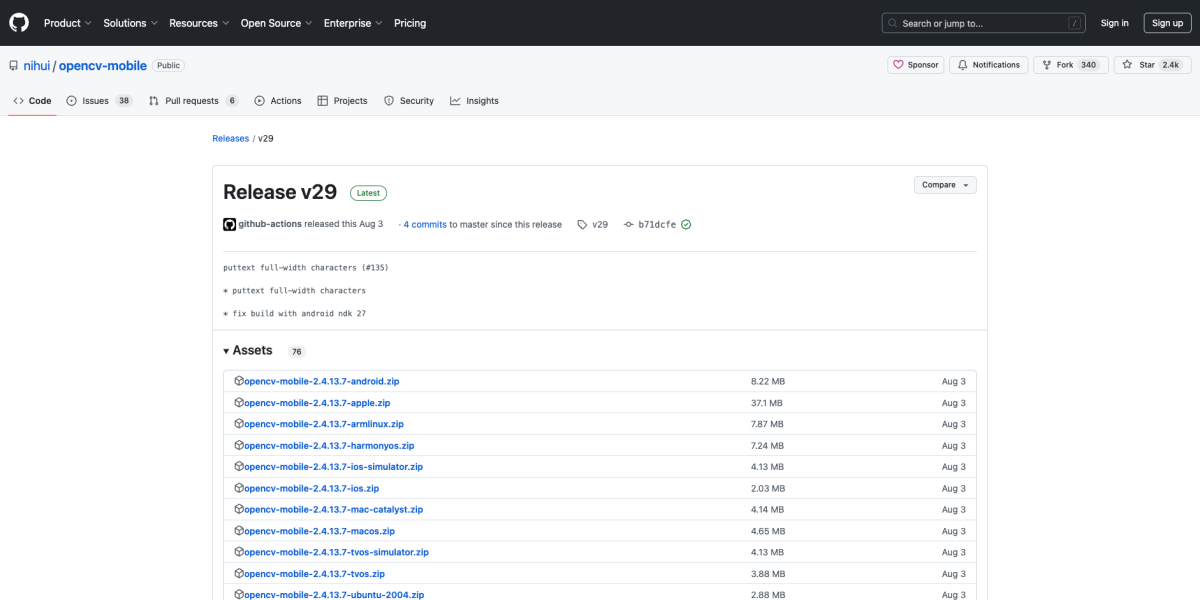Click the GitHub logo icon
Viewport: 1200px width, 600px height.
[19, 23]
